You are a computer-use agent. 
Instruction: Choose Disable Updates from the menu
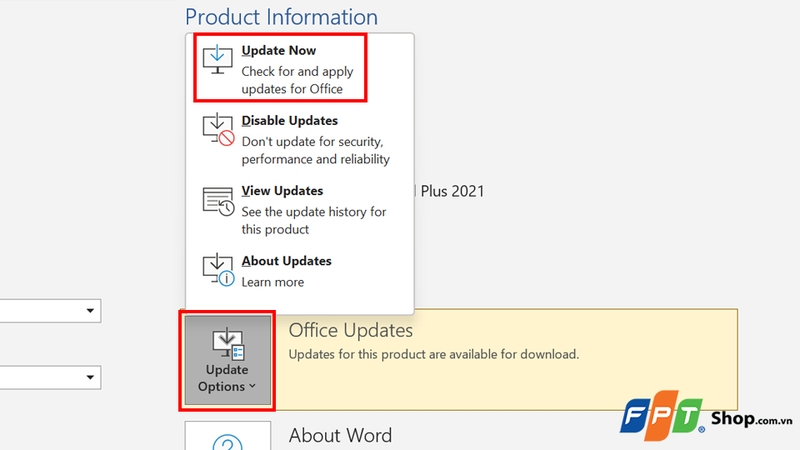point(300,139)
